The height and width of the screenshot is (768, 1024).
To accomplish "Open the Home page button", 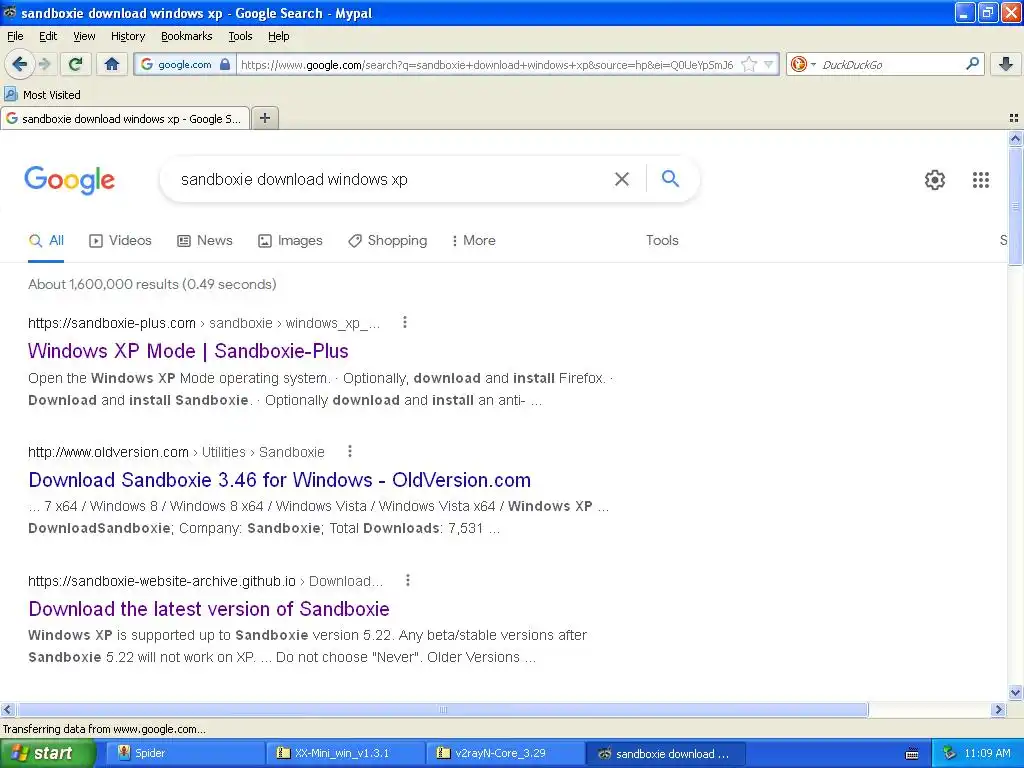I will click(x=112, y=64).
